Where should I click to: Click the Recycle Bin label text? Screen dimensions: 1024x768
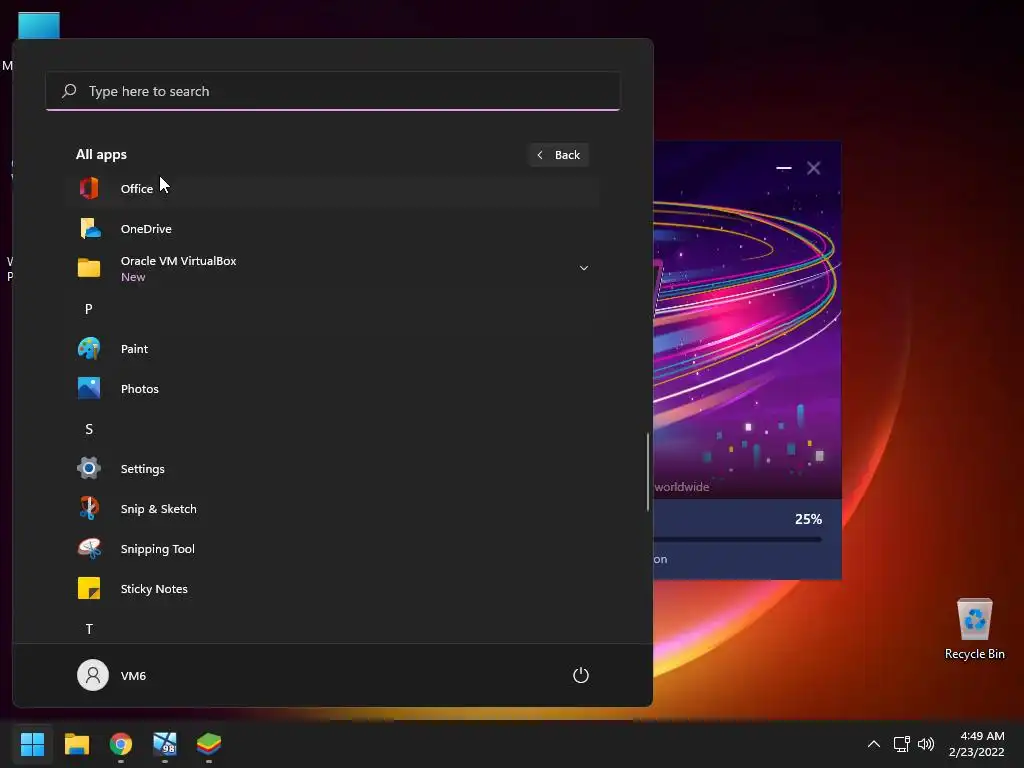click(974, 654)
